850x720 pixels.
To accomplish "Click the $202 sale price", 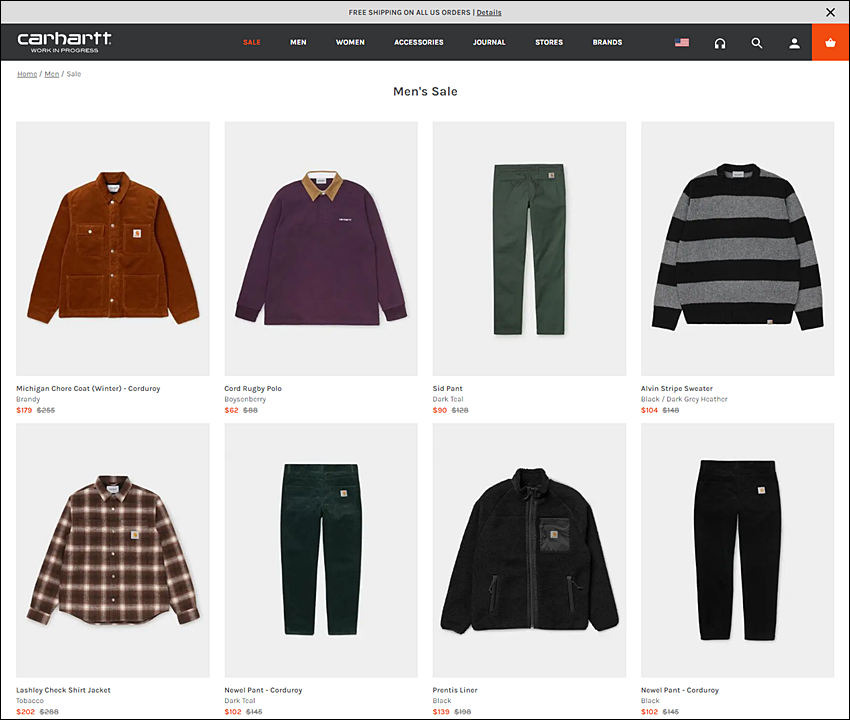I will 25,712.
